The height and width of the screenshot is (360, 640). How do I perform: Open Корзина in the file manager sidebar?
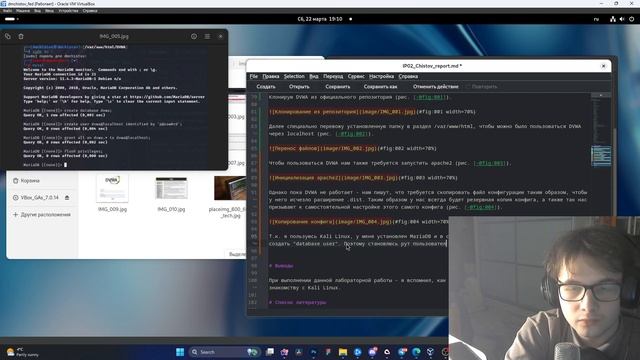30,180
